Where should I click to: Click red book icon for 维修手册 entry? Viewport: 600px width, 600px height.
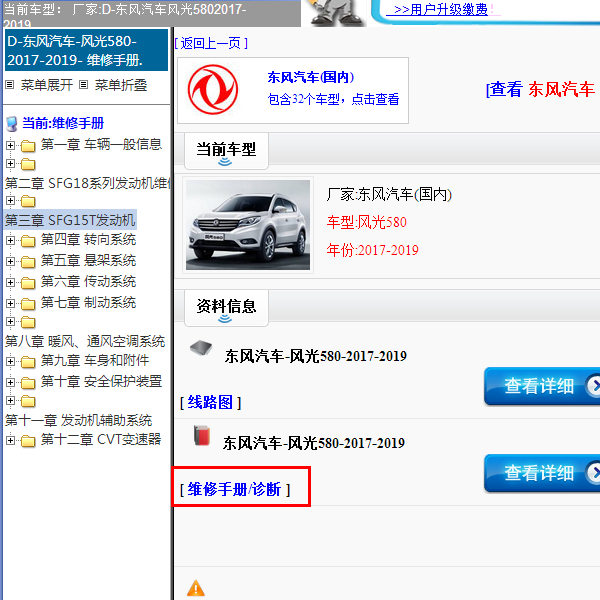pos(202,435)
